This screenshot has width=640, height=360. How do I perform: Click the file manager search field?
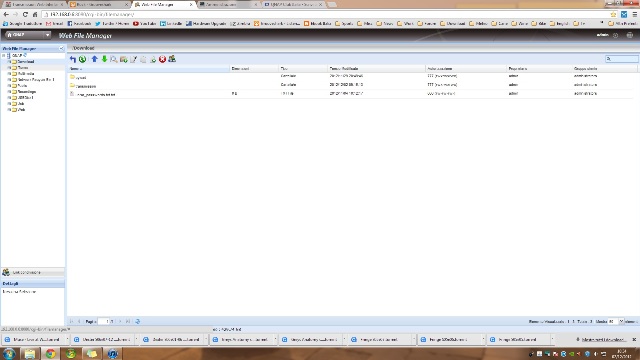coord(622,59)
